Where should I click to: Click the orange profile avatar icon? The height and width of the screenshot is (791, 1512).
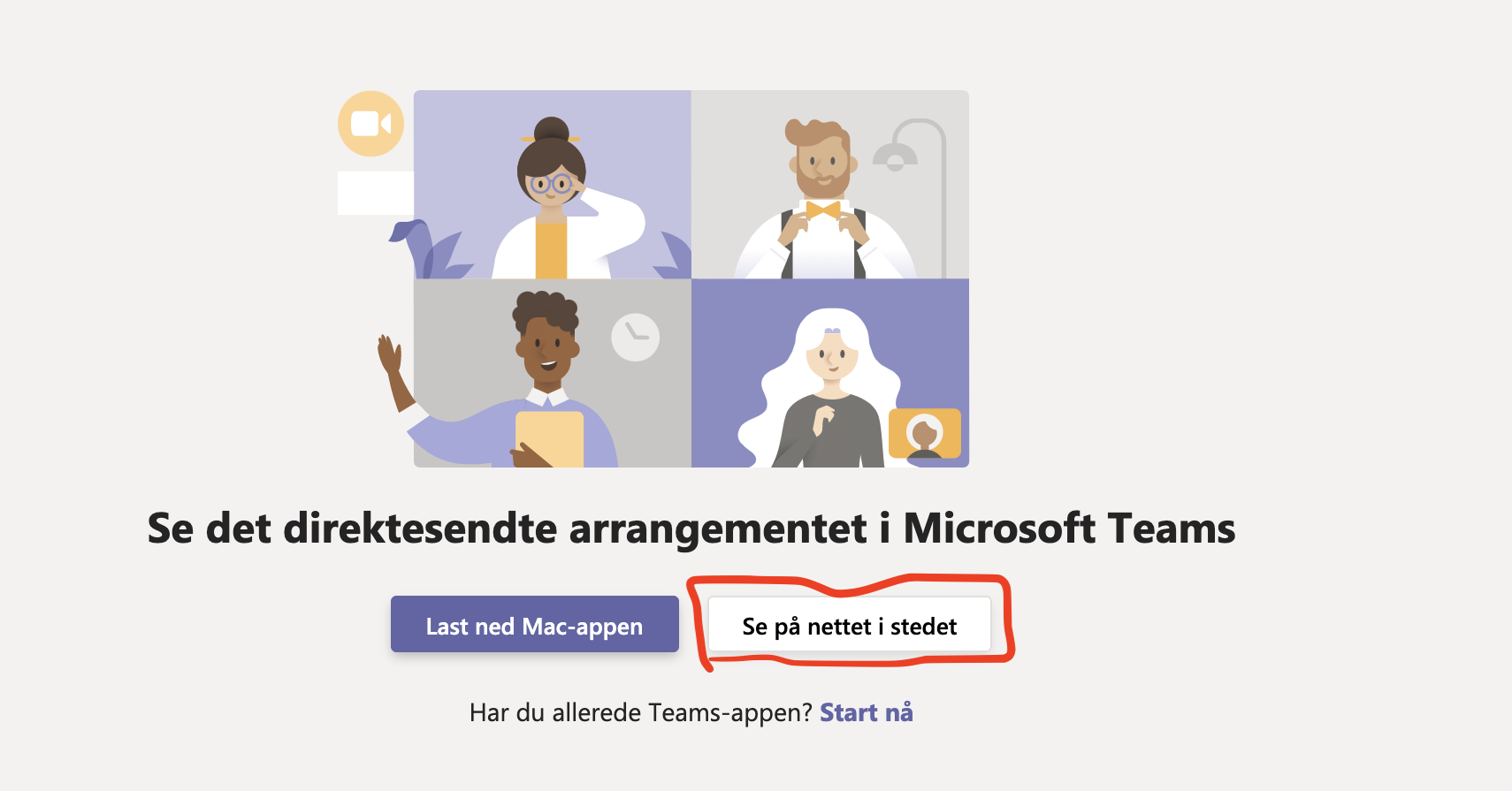tap(925, 433)
